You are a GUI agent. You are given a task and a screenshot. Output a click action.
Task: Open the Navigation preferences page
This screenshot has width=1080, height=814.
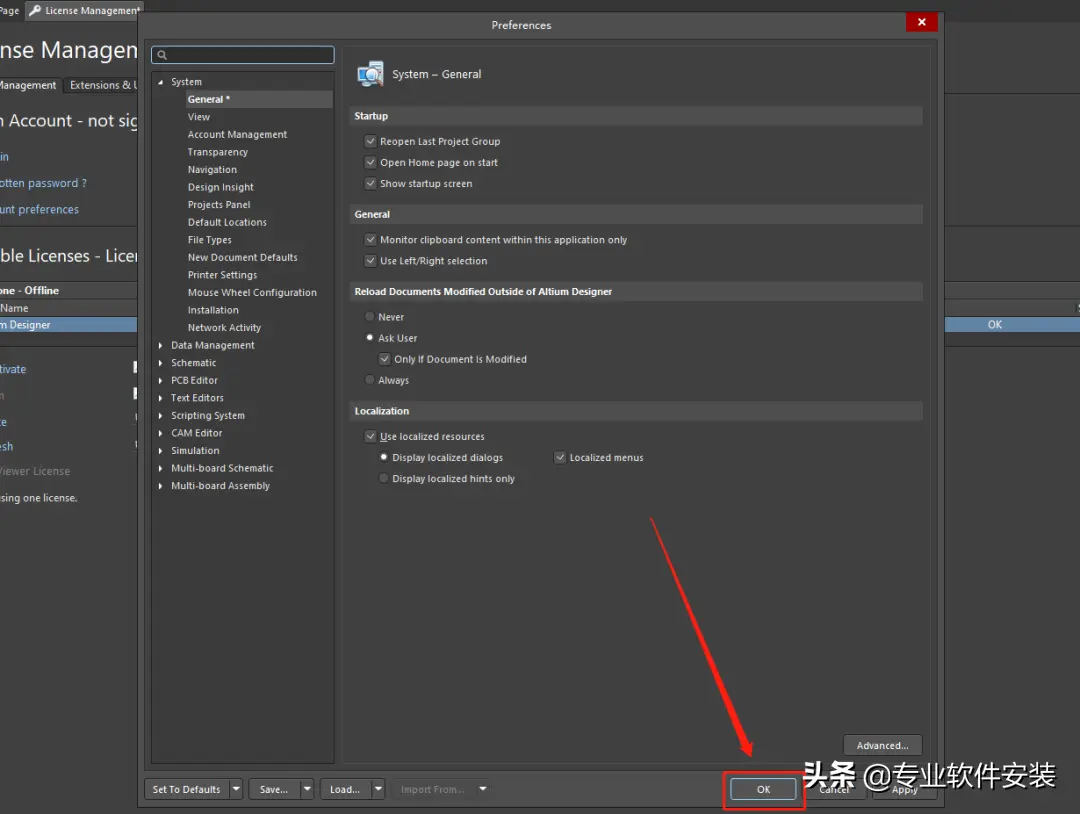pyautogui.click(x=212, y=169)
